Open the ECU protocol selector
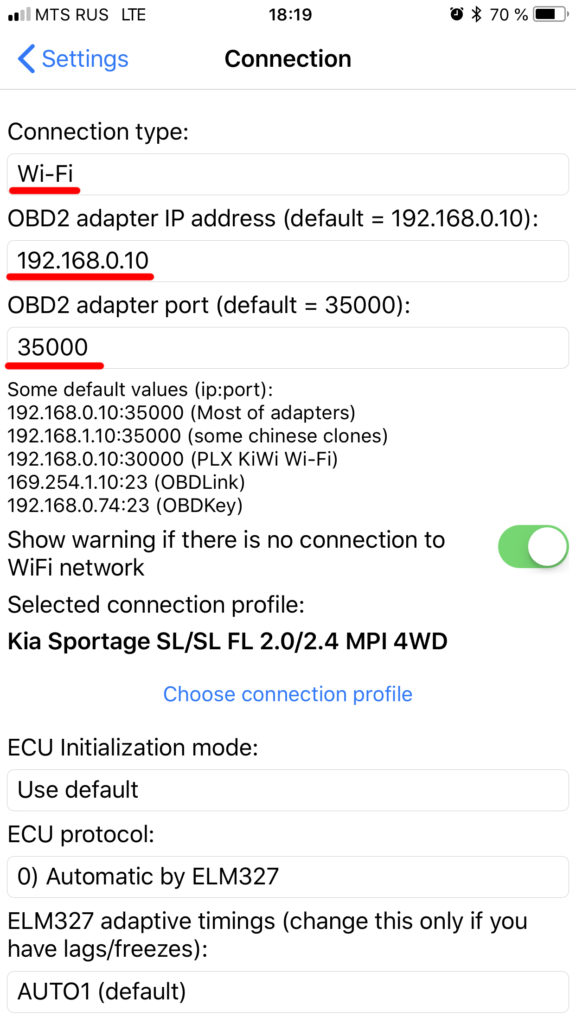 tap(288, 877)
